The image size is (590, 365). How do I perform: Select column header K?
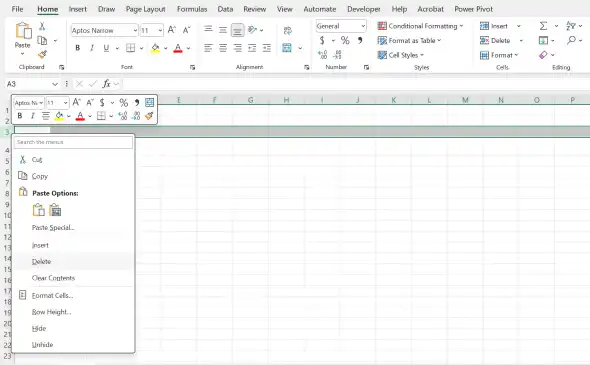(x=394, y=100)
